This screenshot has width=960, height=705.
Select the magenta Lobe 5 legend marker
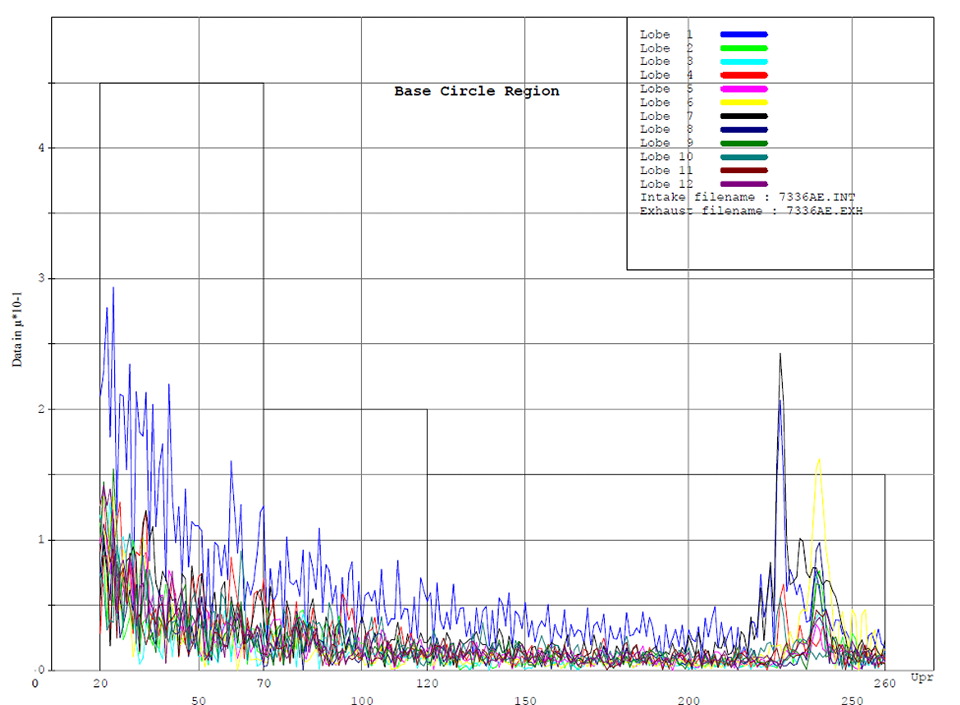point(742,89)
